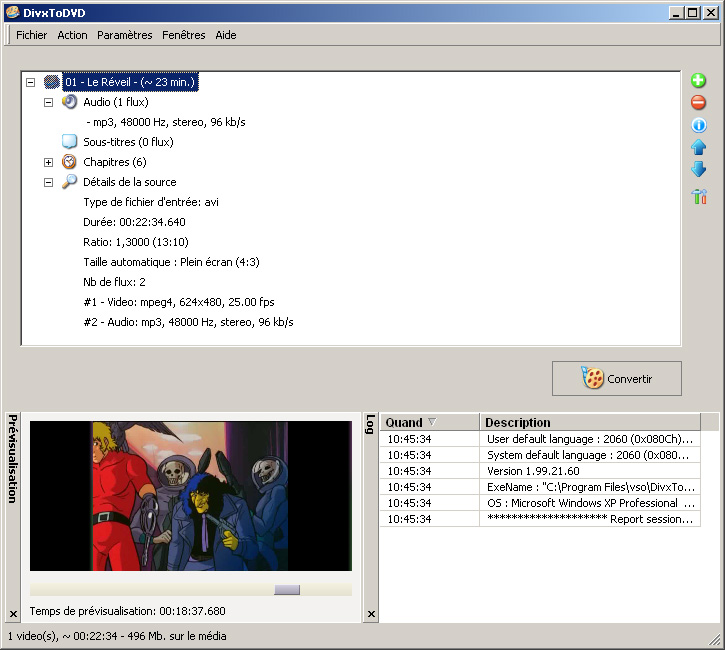
Task: Click the green add video icon
Action: 698,80
